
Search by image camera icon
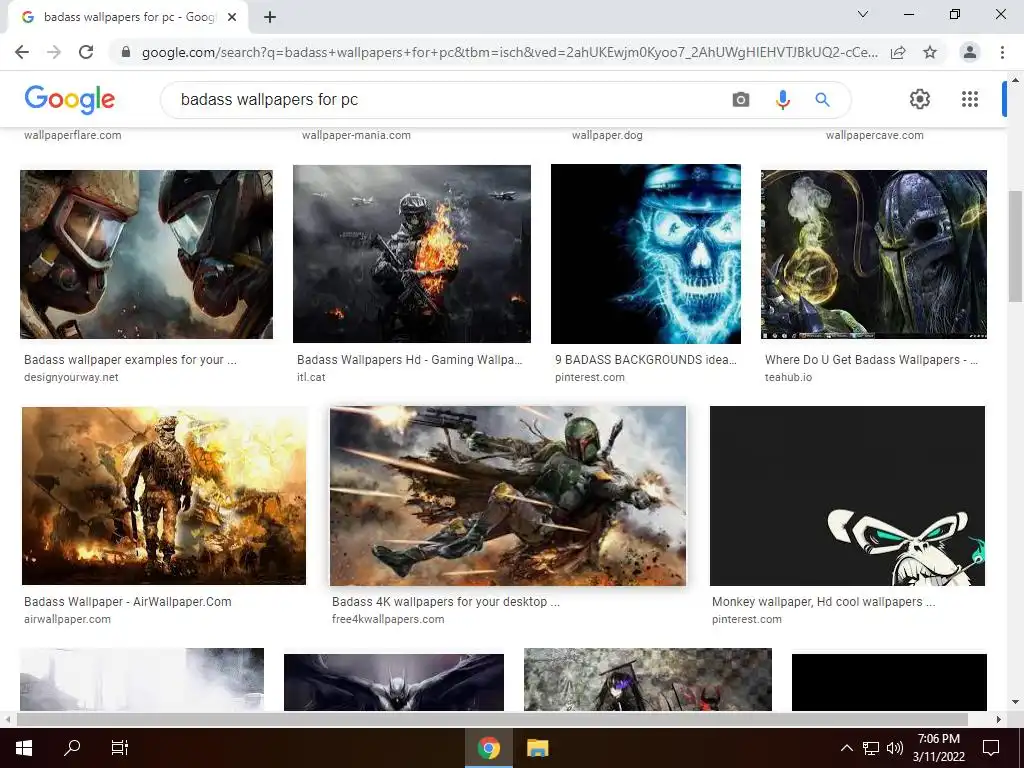click(x=741, y=100)
